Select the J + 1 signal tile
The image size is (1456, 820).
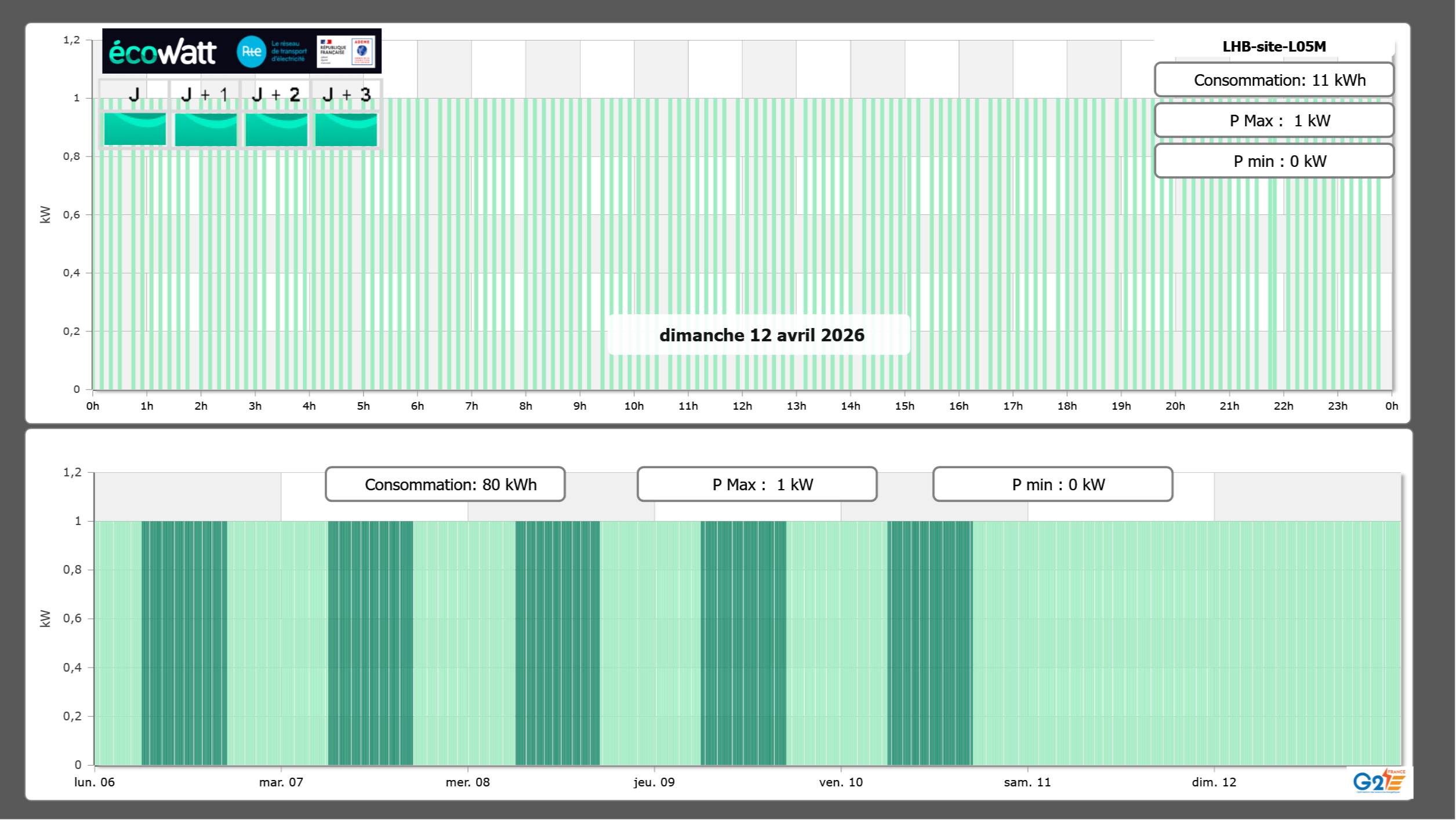click(205, 129)
